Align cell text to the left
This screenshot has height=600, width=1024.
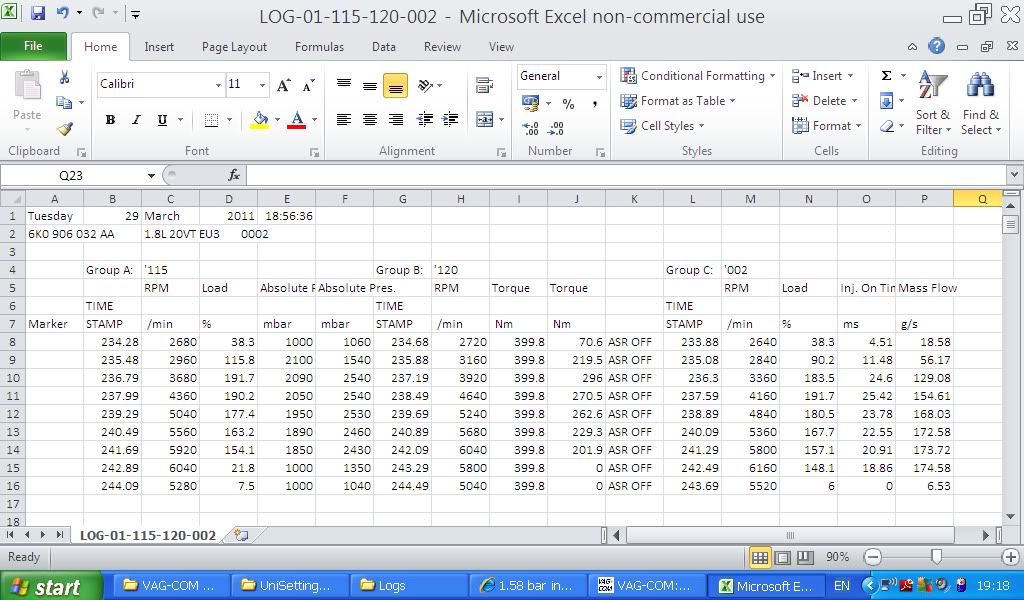tap(344, 119)
